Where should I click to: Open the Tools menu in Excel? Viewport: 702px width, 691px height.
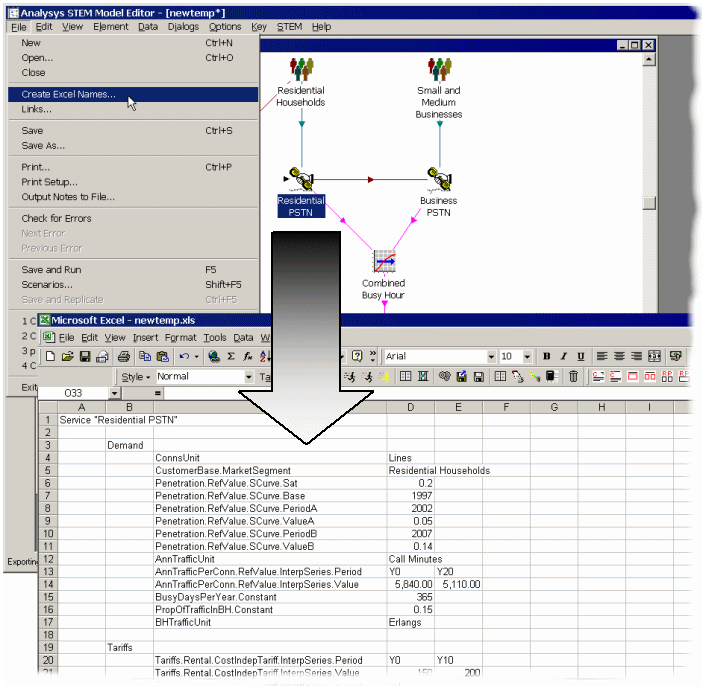215,338
